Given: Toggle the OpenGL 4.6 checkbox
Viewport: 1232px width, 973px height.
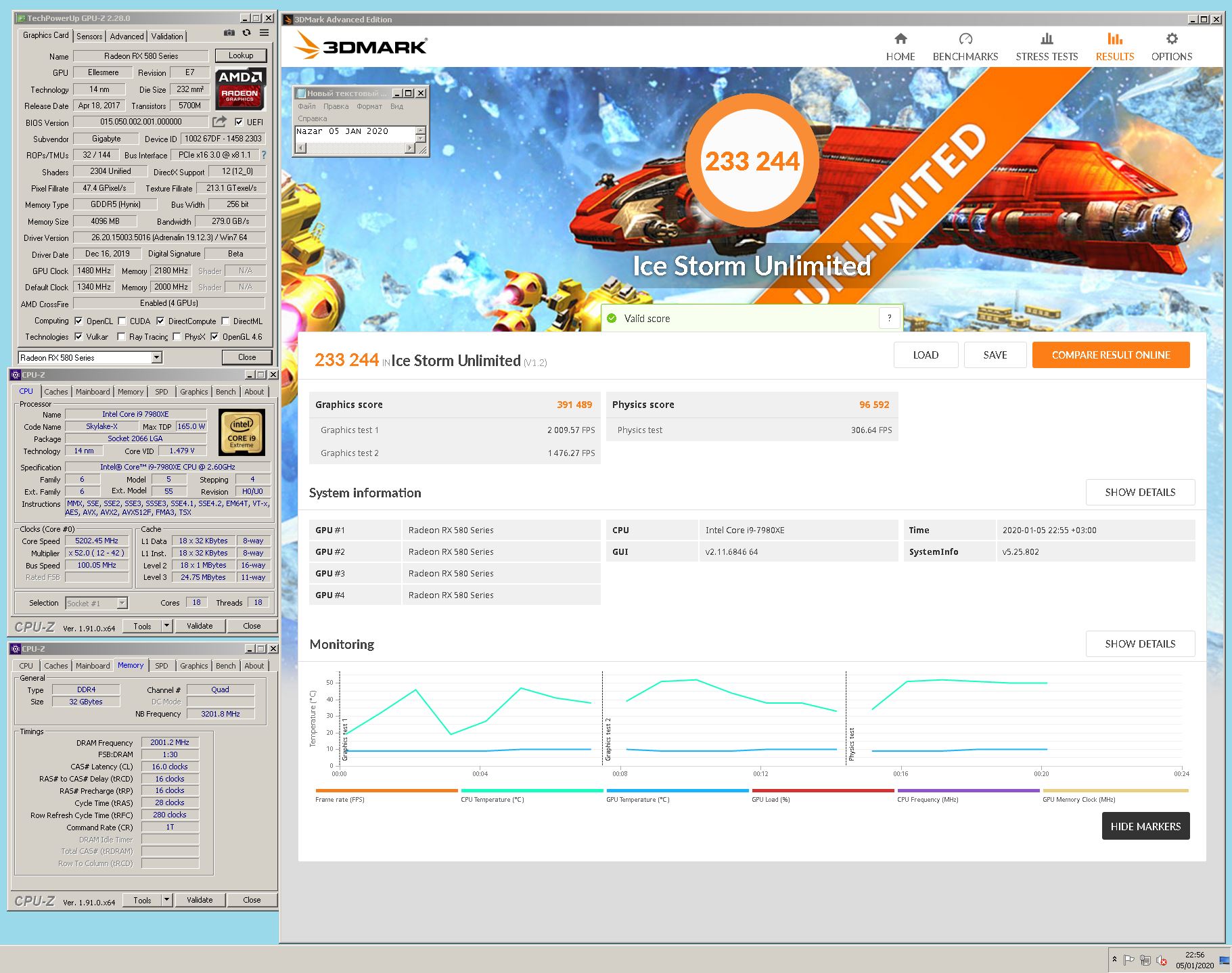Looking at the screenshot, I should tap(214, 336).
